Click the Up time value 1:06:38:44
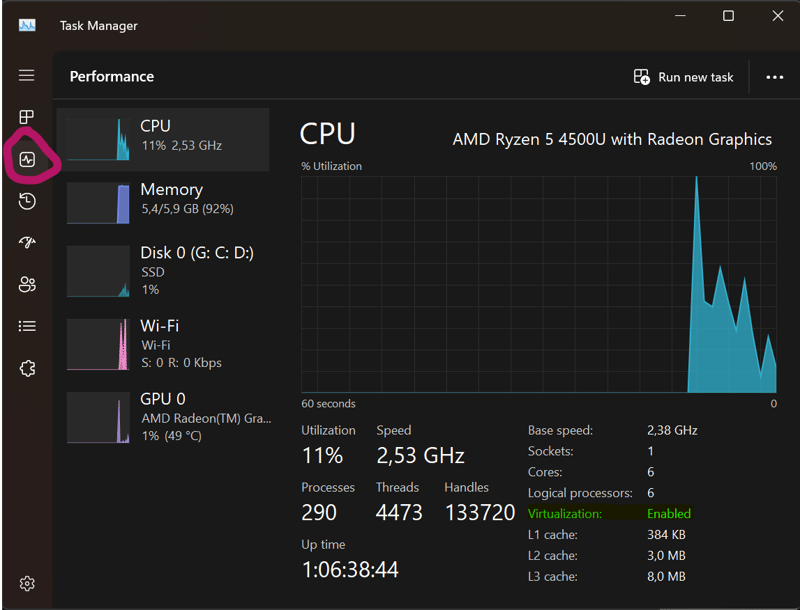The height and width of the screenshot is (610, 800). 350,569
